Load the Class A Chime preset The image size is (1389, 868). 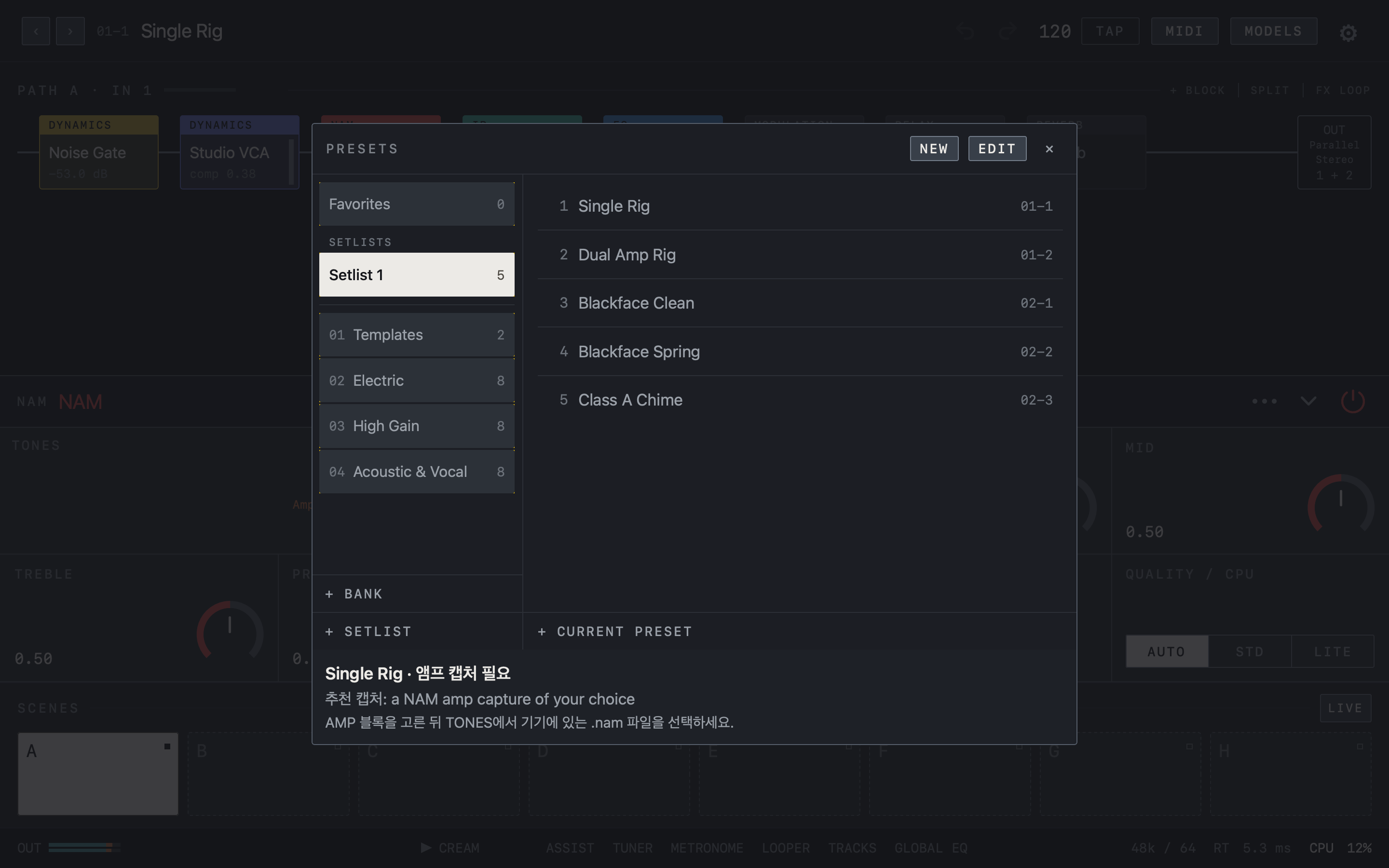800,400
